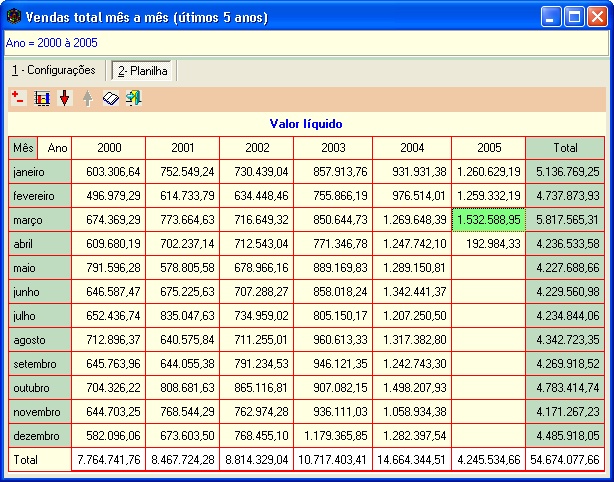Click the grand total 54.674.077,66
Screen dimensions: 614x482
pyautogui.click(x=565, y=460)
